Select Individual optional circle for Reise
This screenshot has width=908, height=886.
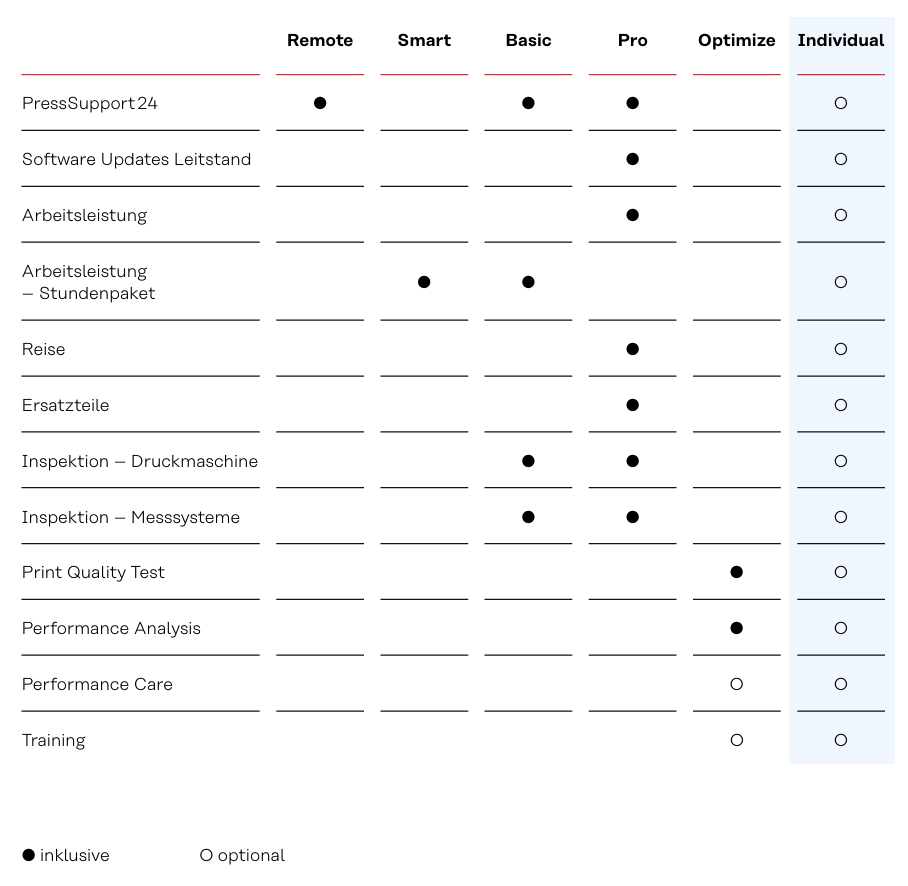[841, 349]
